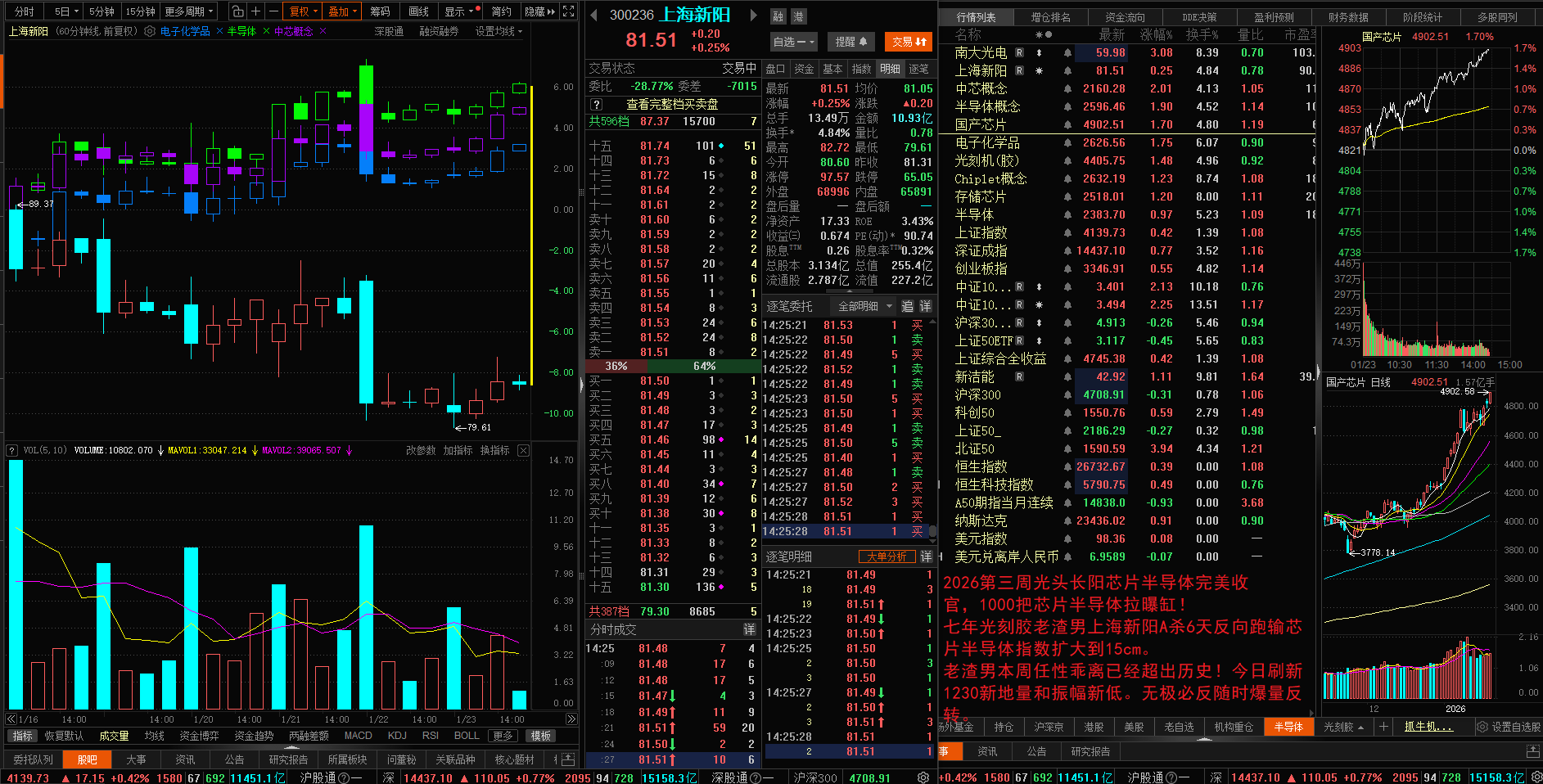Open 显示 display dropdown

click(458, 11)
